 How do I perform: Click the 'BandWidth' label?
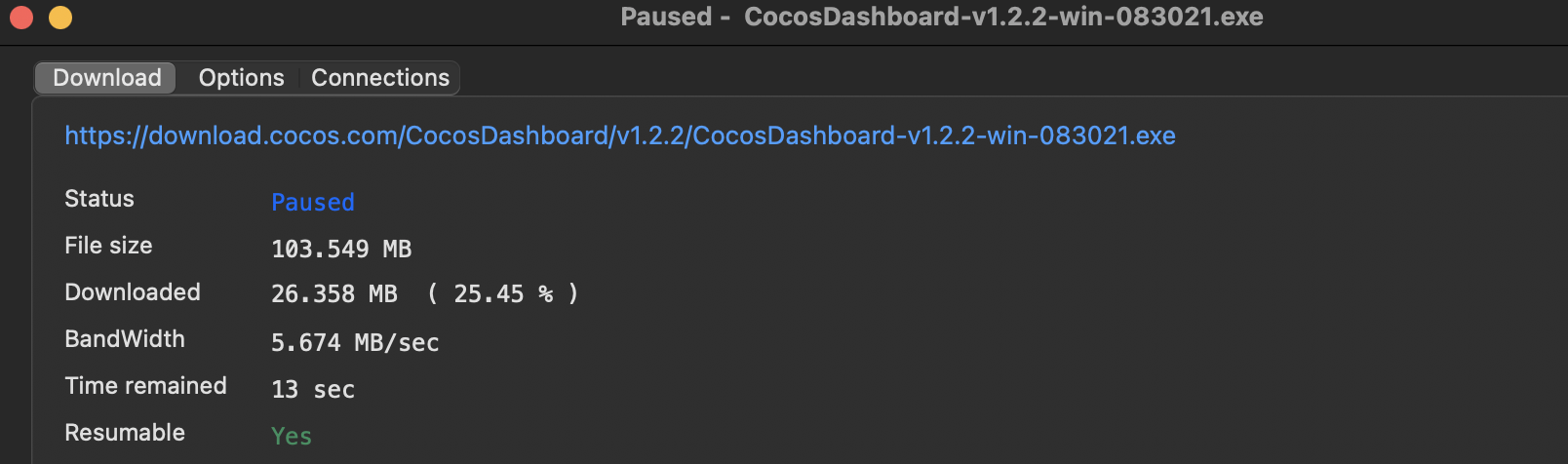125,339
